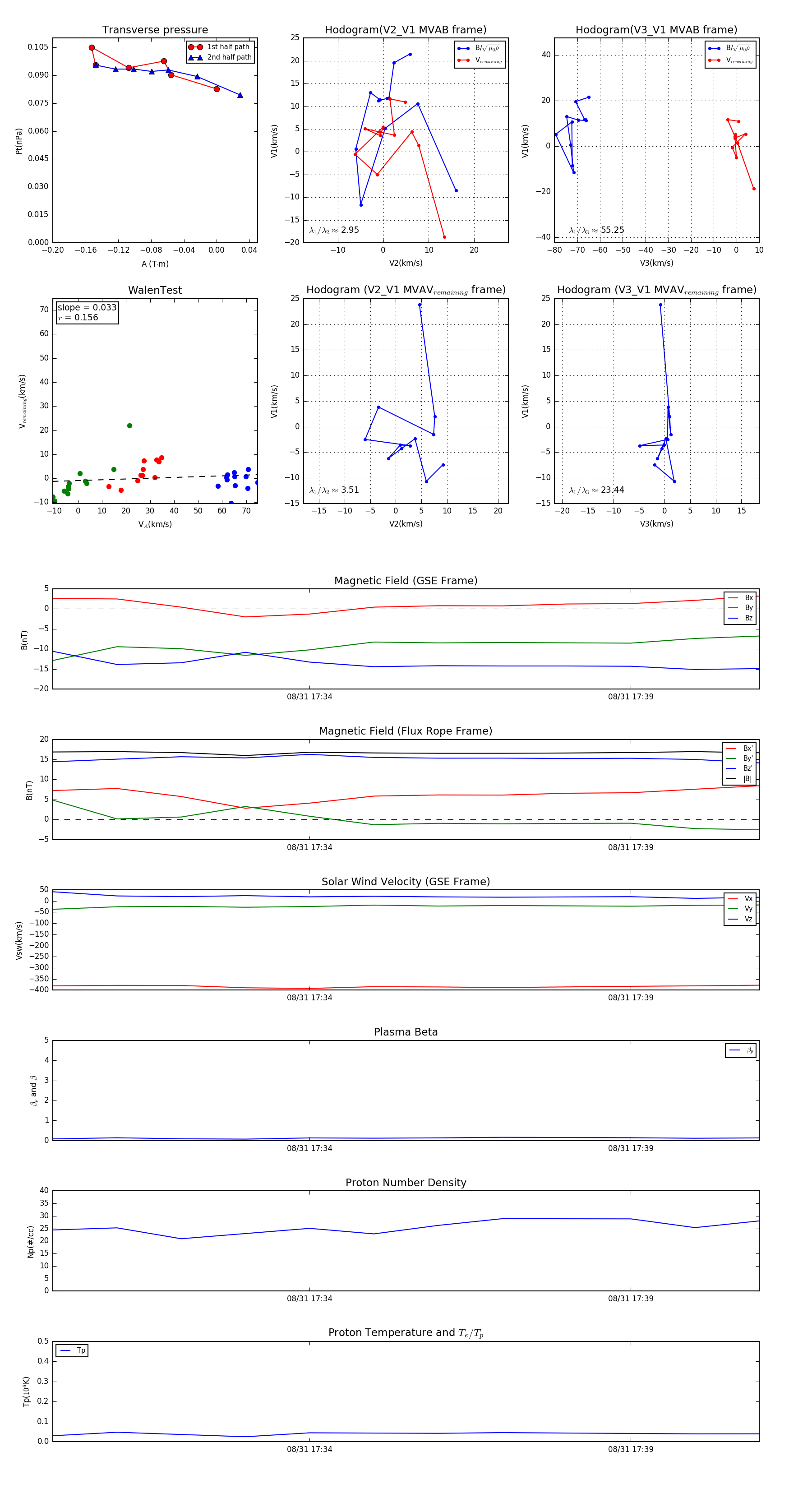Viewport: 812px width, 1489px height.
Task: Click the Tp legend entry in the proton temperature plot
Action: (72, 1350)
